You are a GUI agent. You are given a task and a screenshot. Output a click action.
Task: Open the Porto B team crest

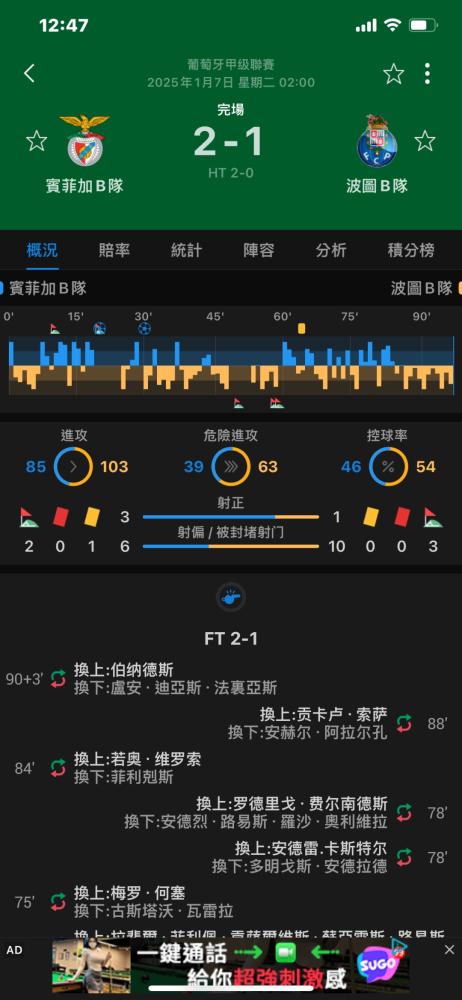click(377, 140)
